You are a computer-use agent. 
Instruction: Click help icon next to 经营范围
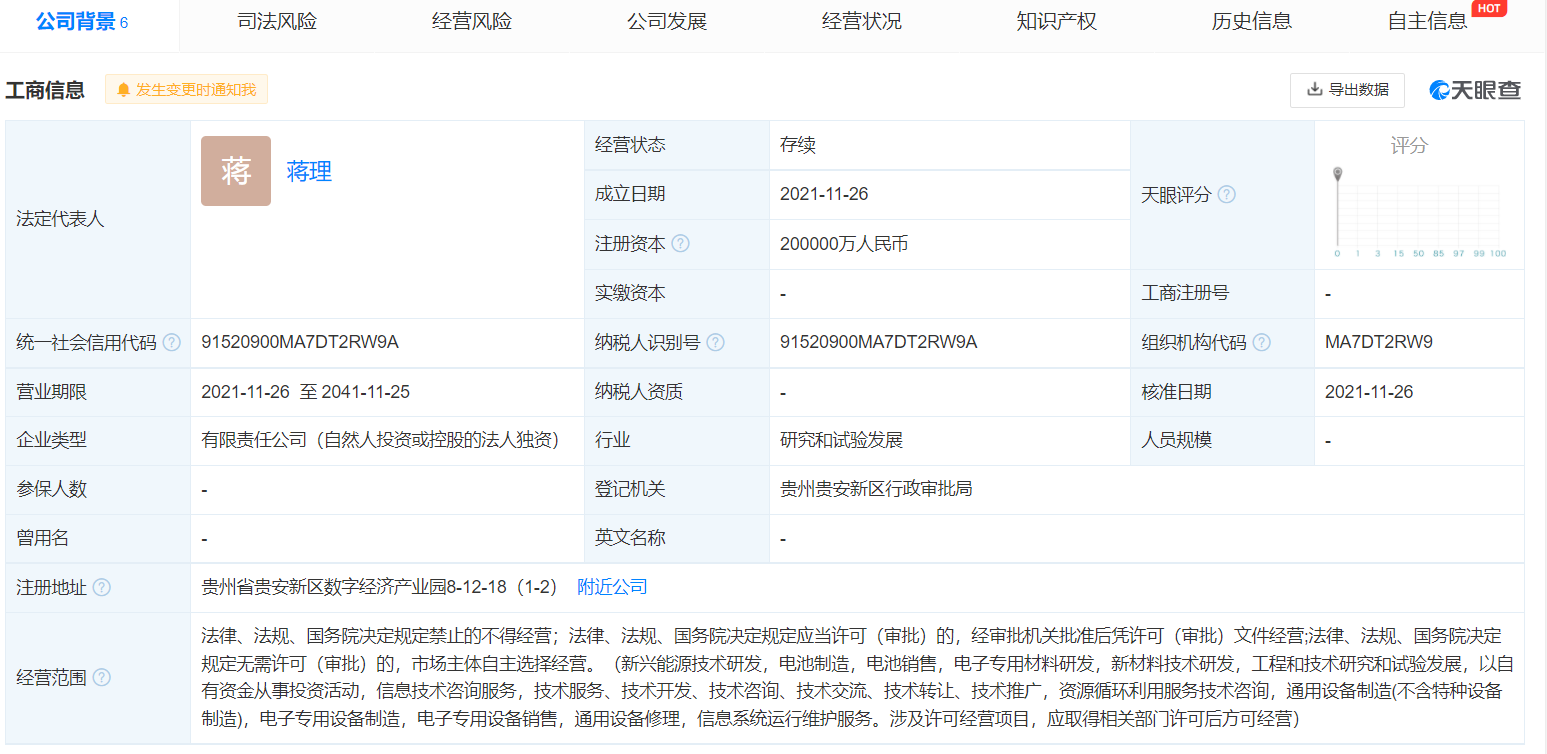point(102,678)
